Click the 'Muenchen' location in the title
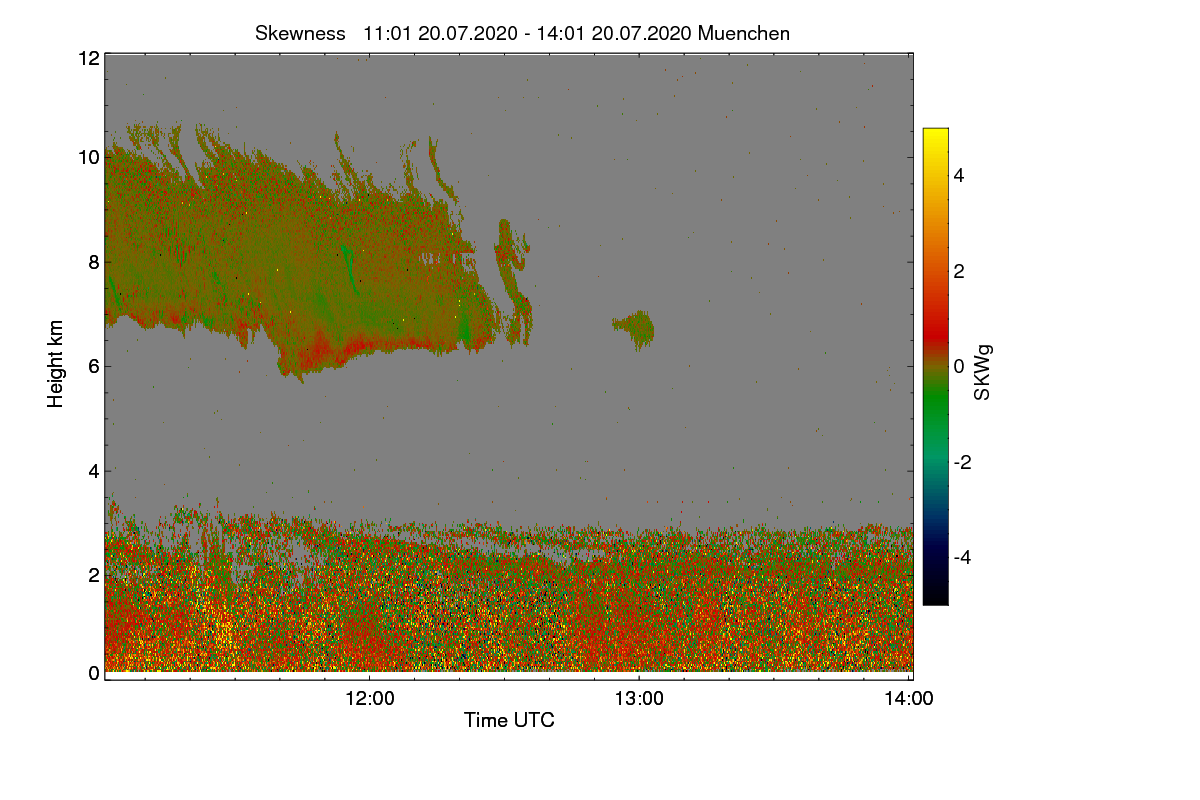The width and height of the screenshot is (1200, 800). click(x=744, y=33)
